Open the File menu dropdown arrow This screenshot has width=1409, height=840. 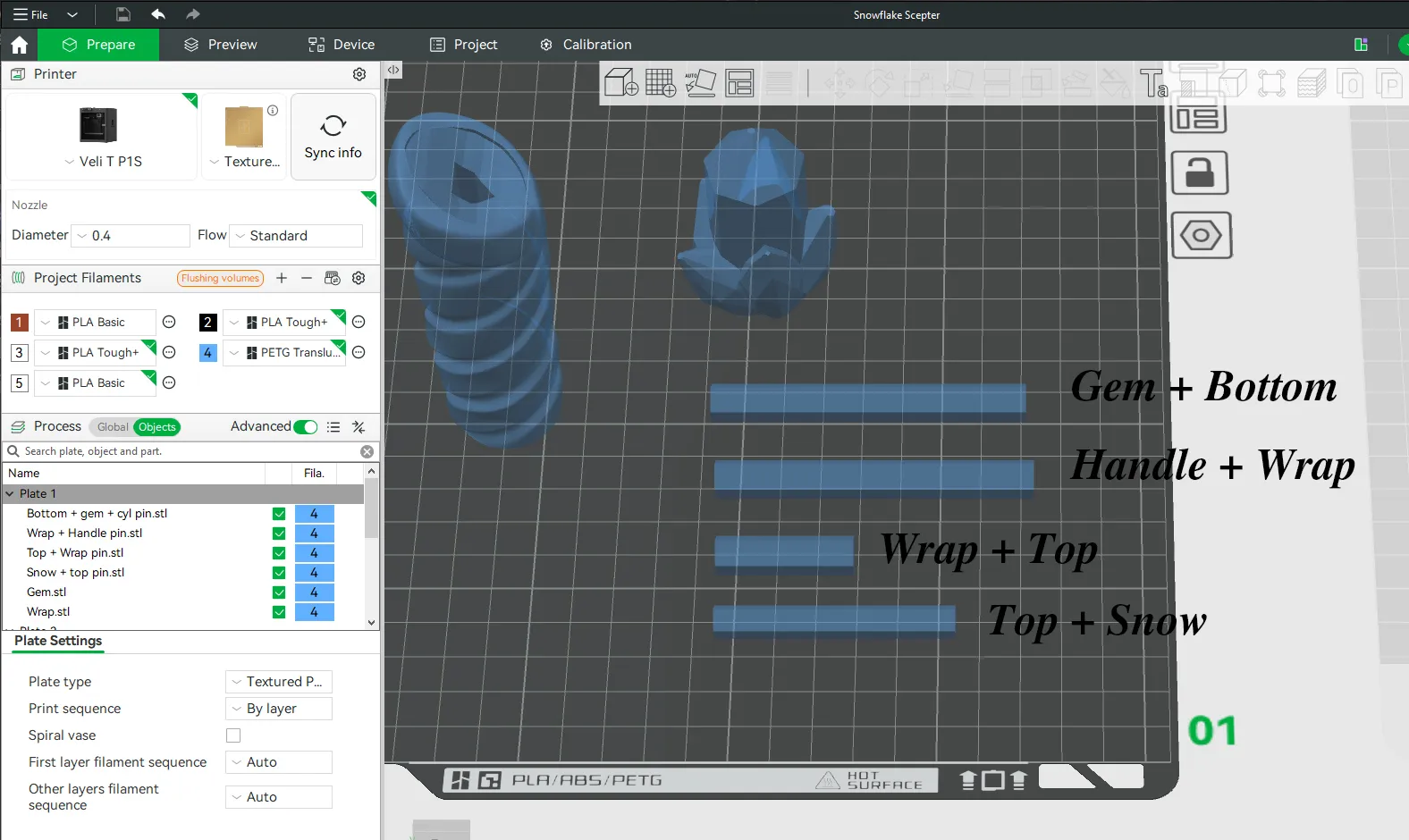72,14
